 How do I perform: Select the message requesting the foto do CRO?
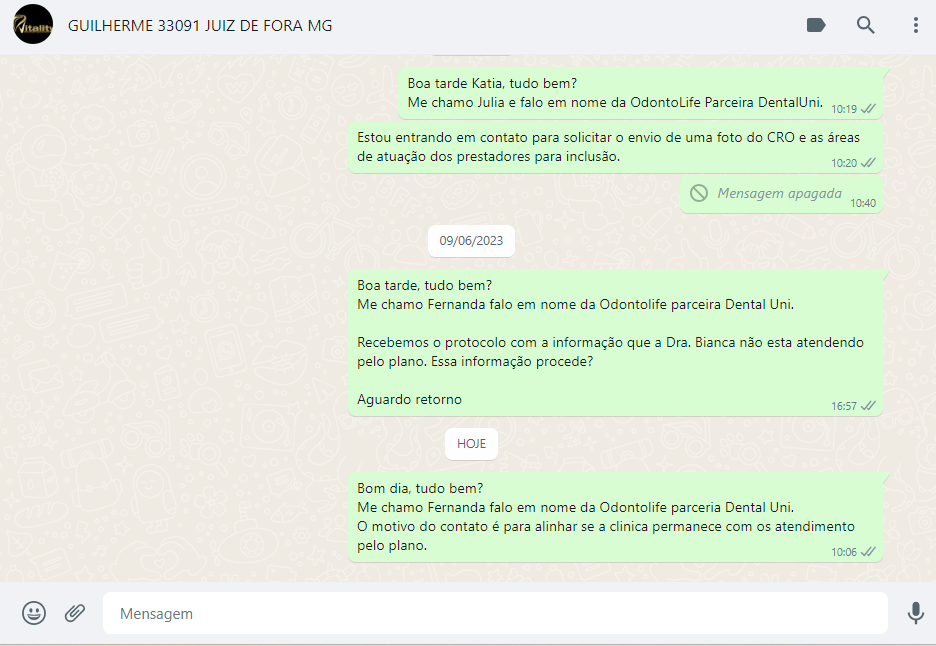[615, 147]
